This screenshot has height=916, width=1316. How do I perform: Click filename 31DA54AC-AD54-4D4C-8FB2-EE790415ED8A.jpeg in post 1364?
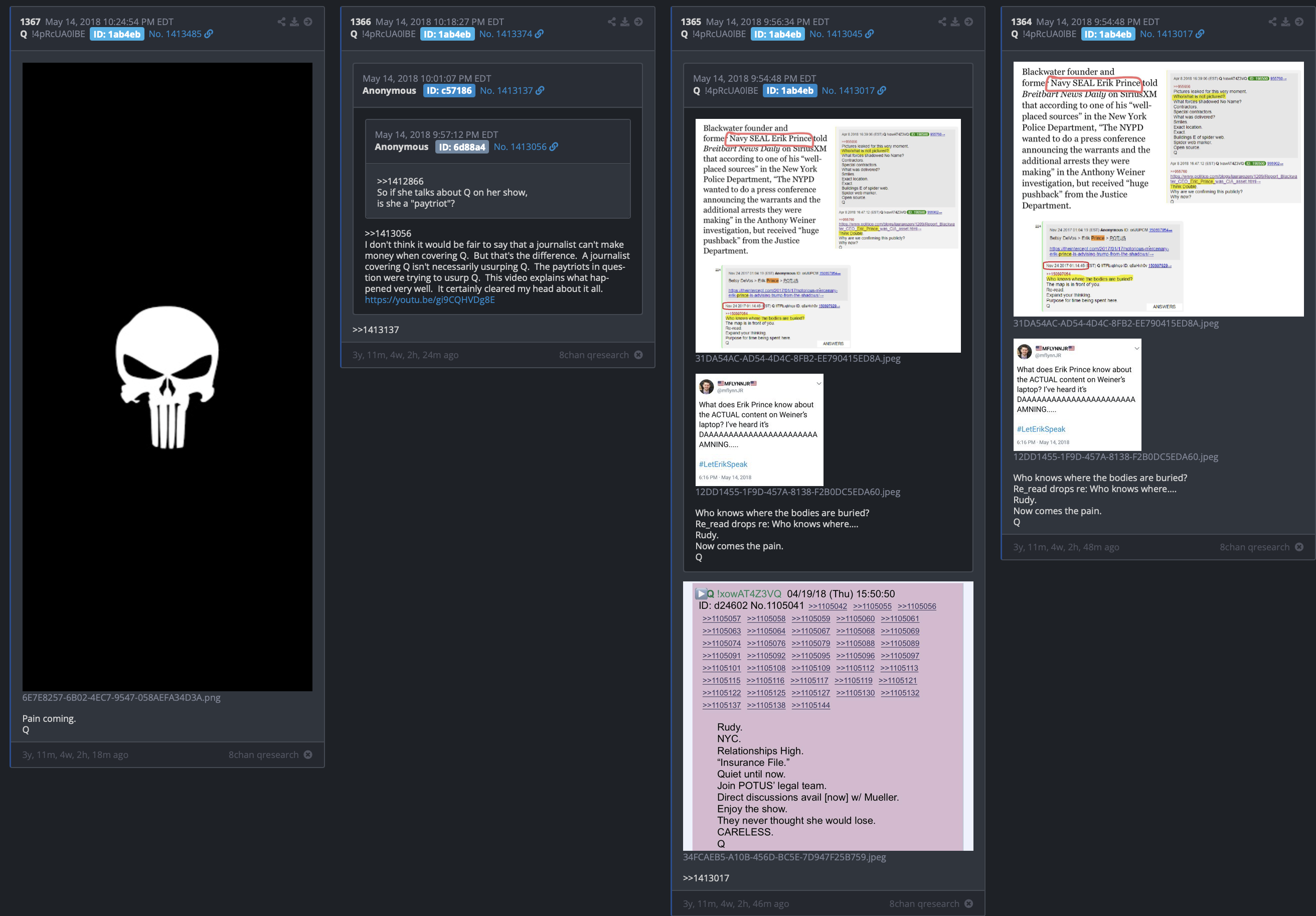point(1116,323)
